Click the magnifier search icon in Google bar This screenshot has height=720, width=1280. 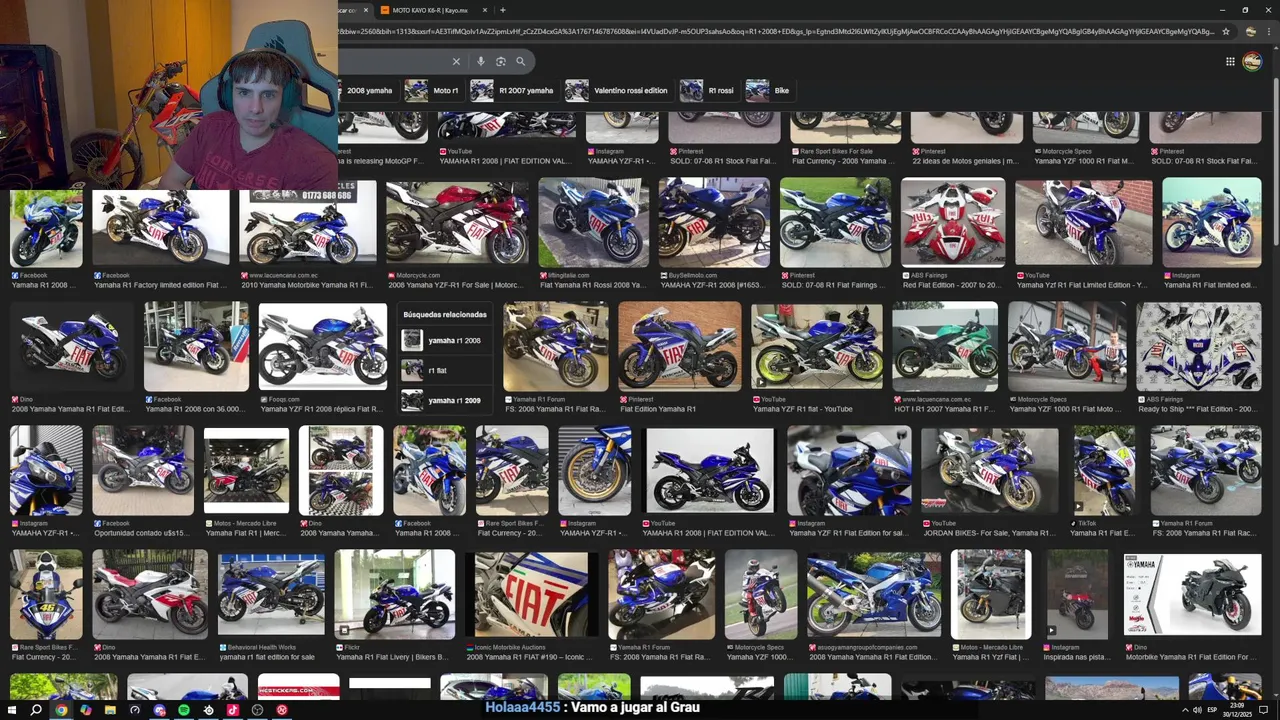520,61
